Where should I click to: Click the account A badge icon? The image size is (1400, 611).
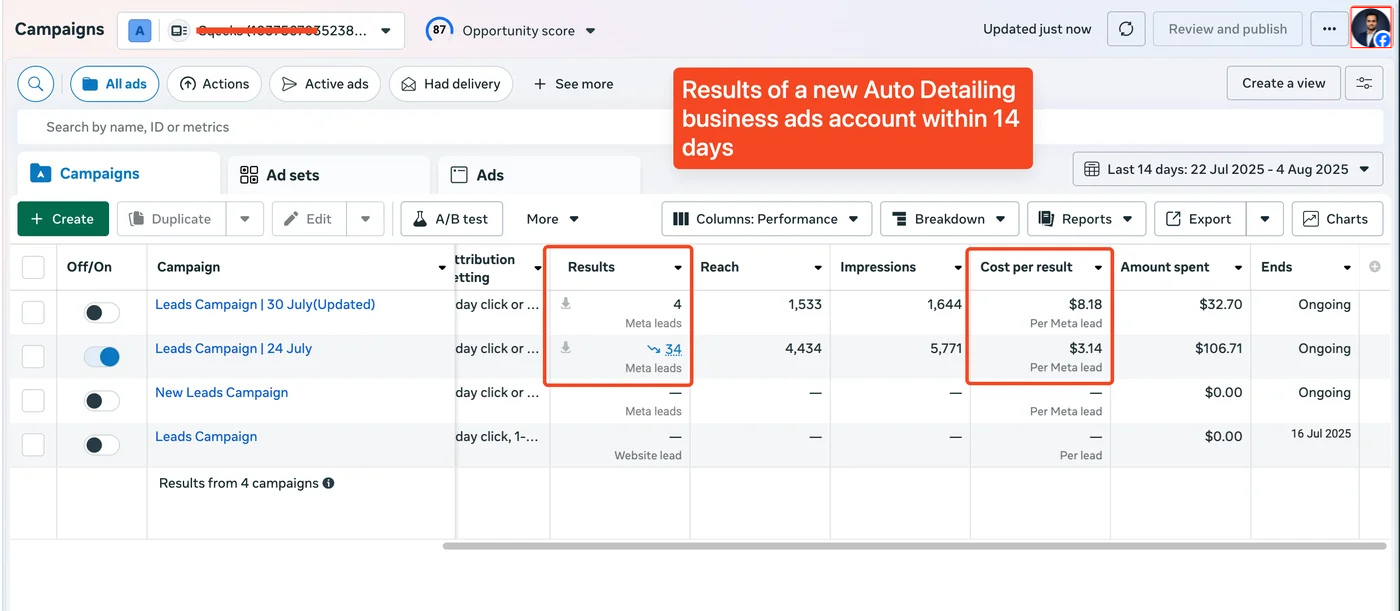[x=139, y=31]
